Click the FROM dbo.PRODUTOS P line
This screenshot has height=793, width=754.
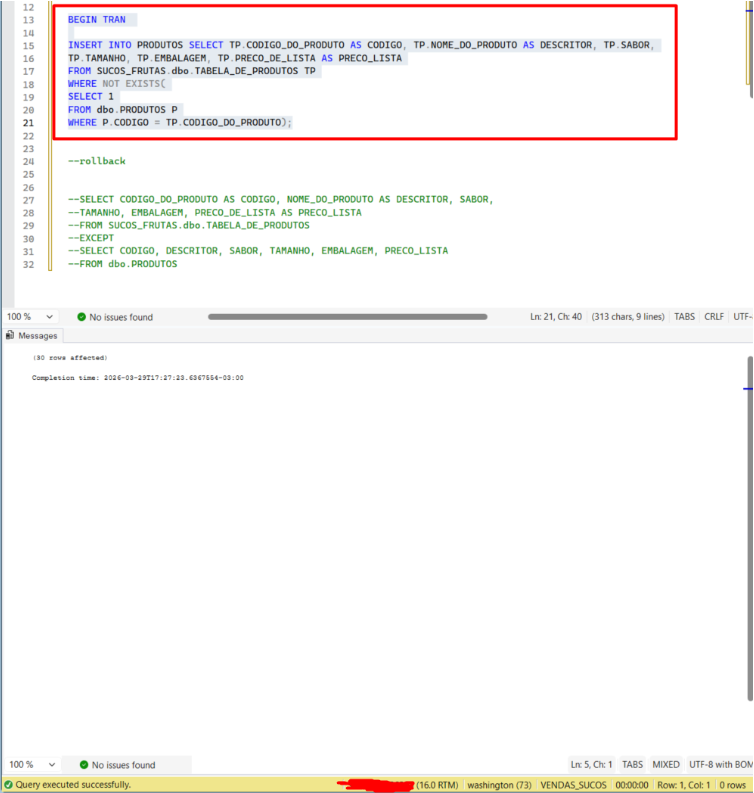[122, 110]
